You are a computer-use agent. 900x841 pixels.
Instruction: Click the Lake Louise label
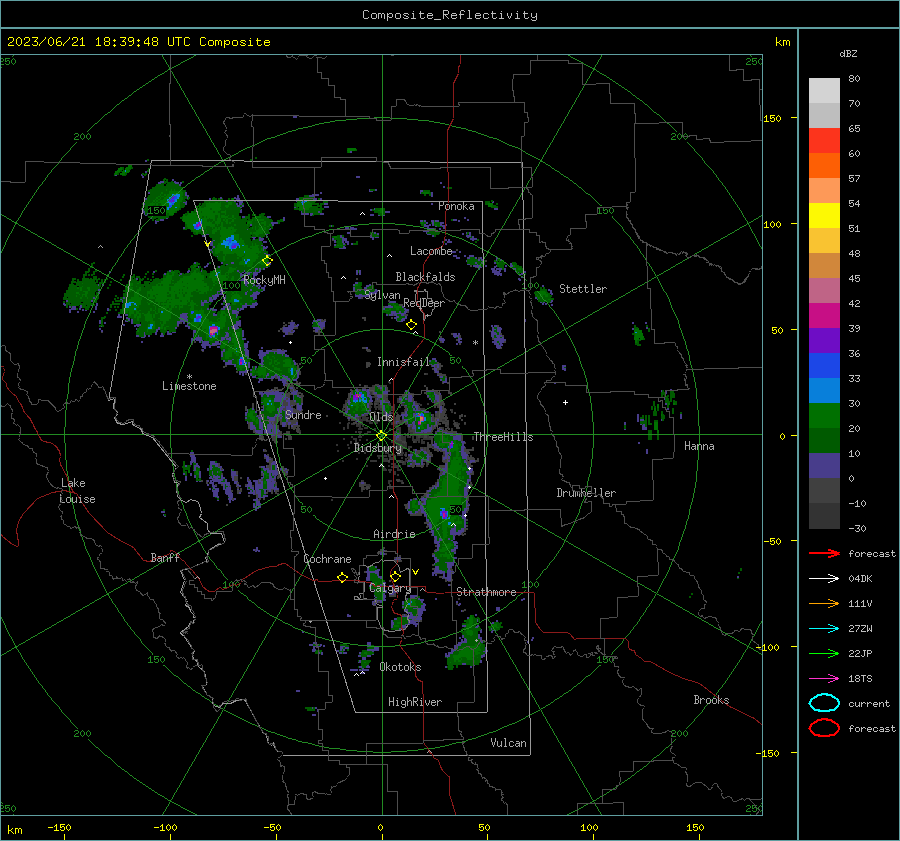pos(77,491)
